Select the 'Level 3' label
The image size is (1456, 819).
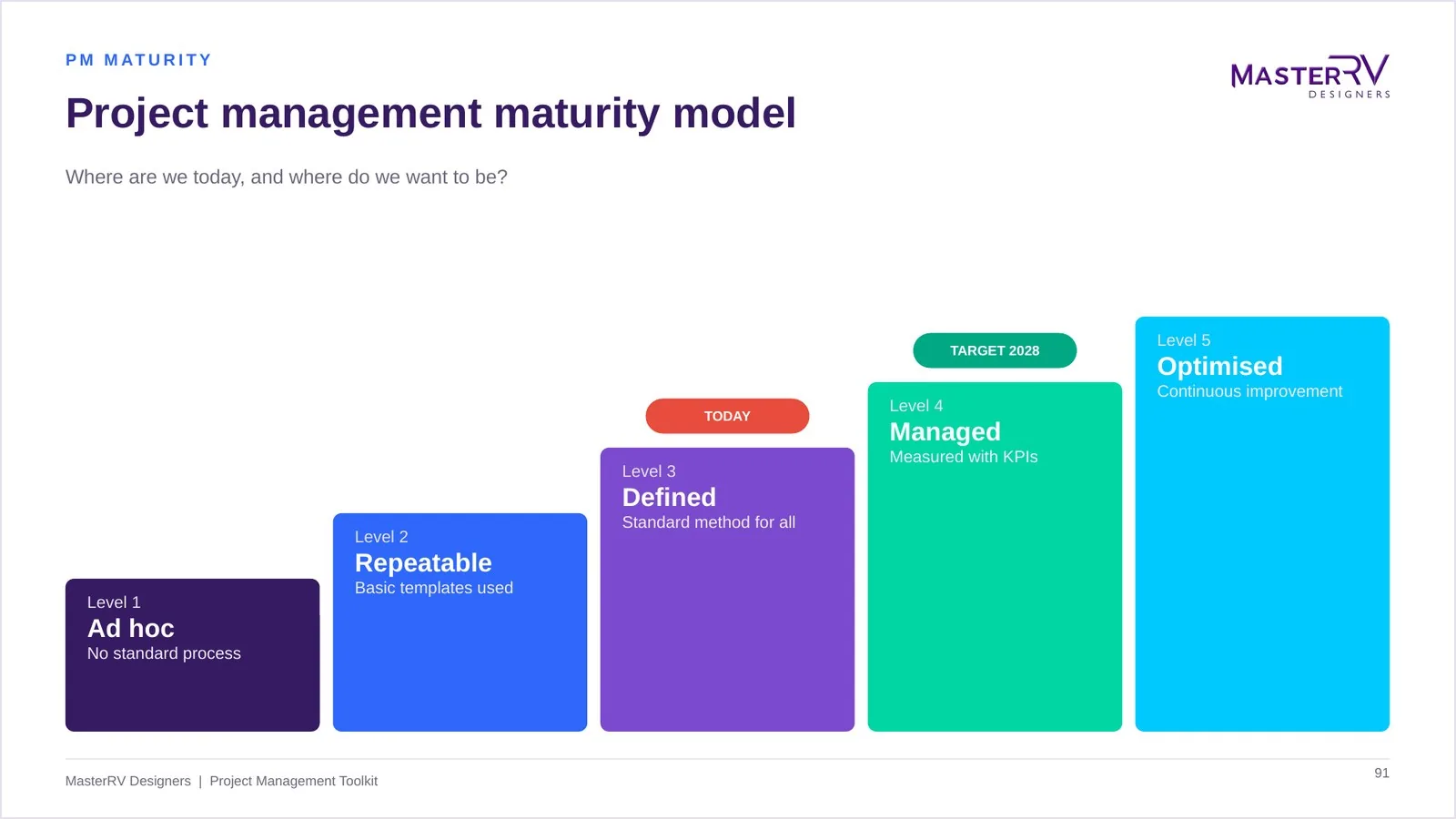click(649, 471)
